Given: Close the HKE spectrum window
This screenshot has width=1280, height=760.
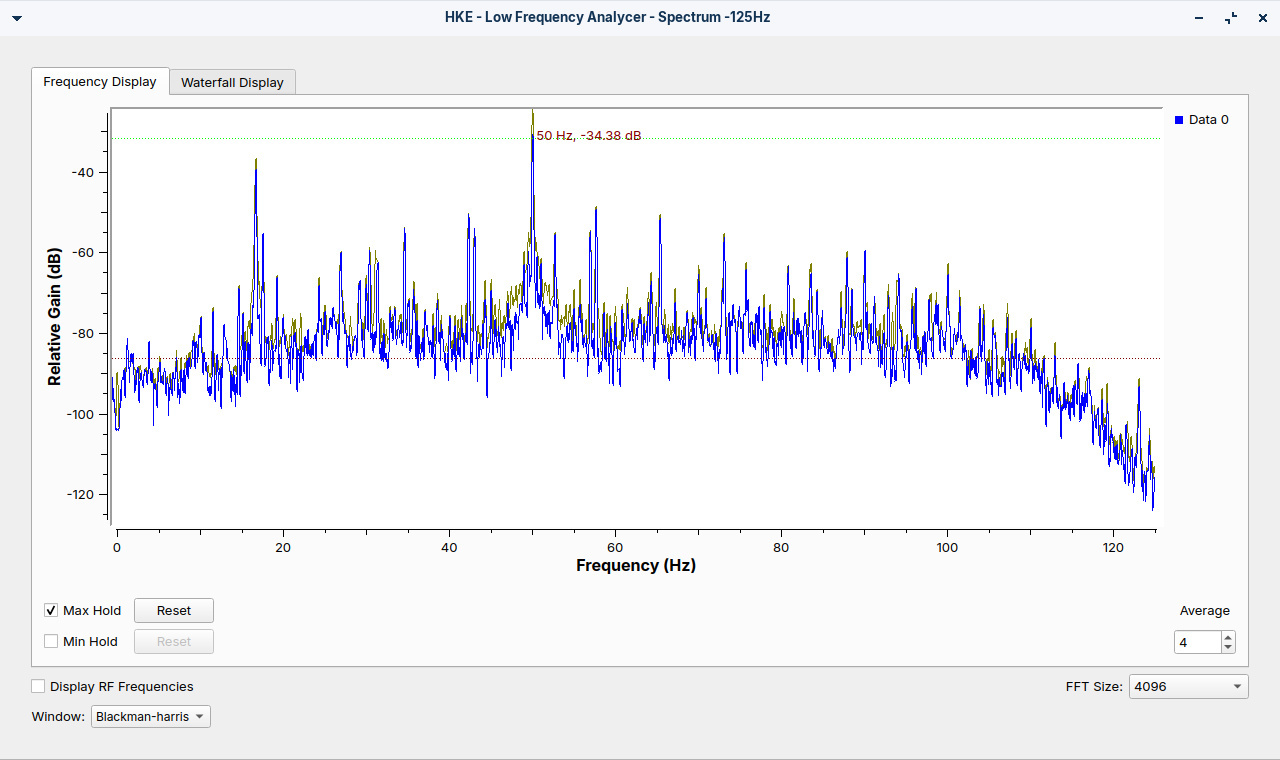Looking at the screenshot, I should pos(1262,18).
